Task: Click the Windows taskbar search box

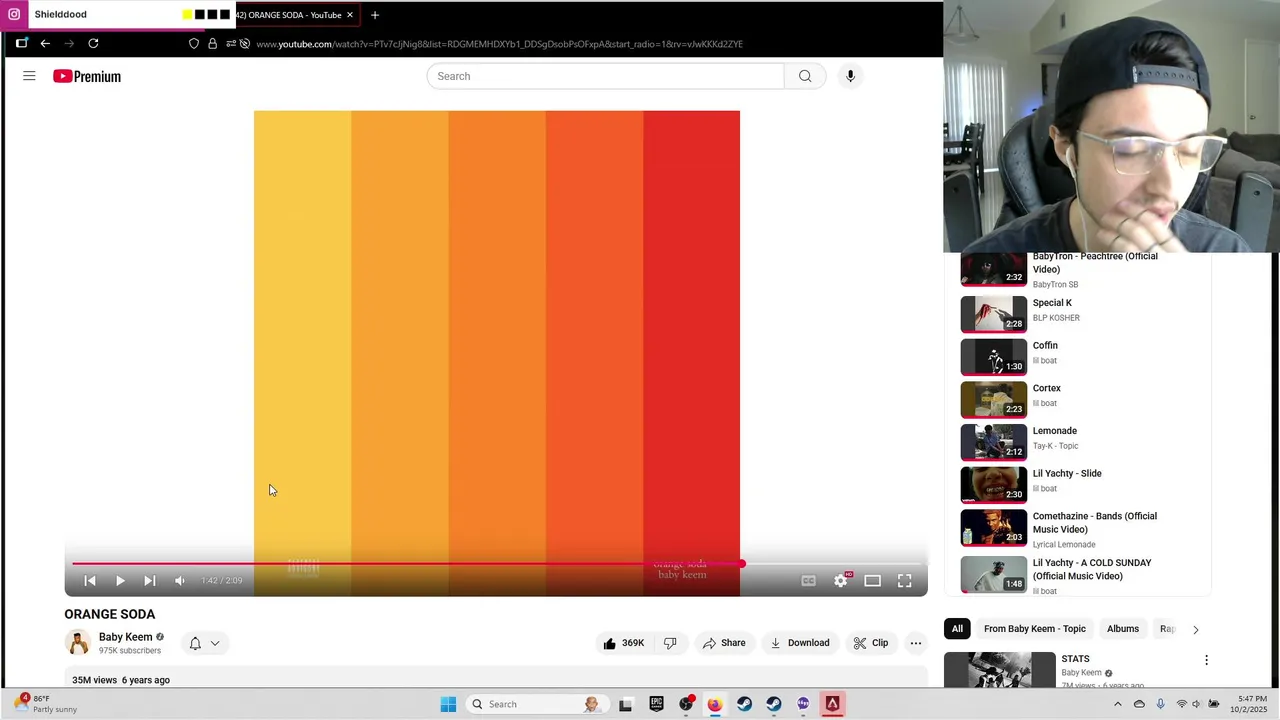Action: (x=536, y=704)
